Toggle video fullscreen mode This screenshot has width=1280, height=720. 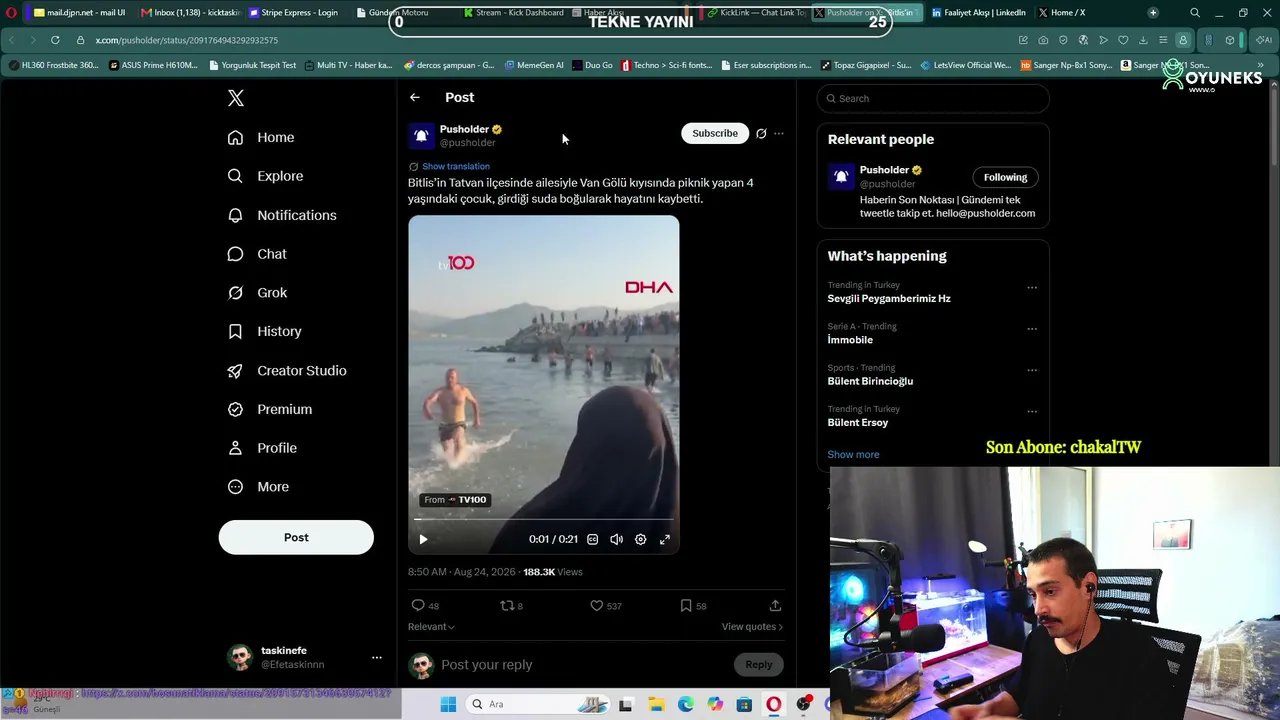pos(664,539)
